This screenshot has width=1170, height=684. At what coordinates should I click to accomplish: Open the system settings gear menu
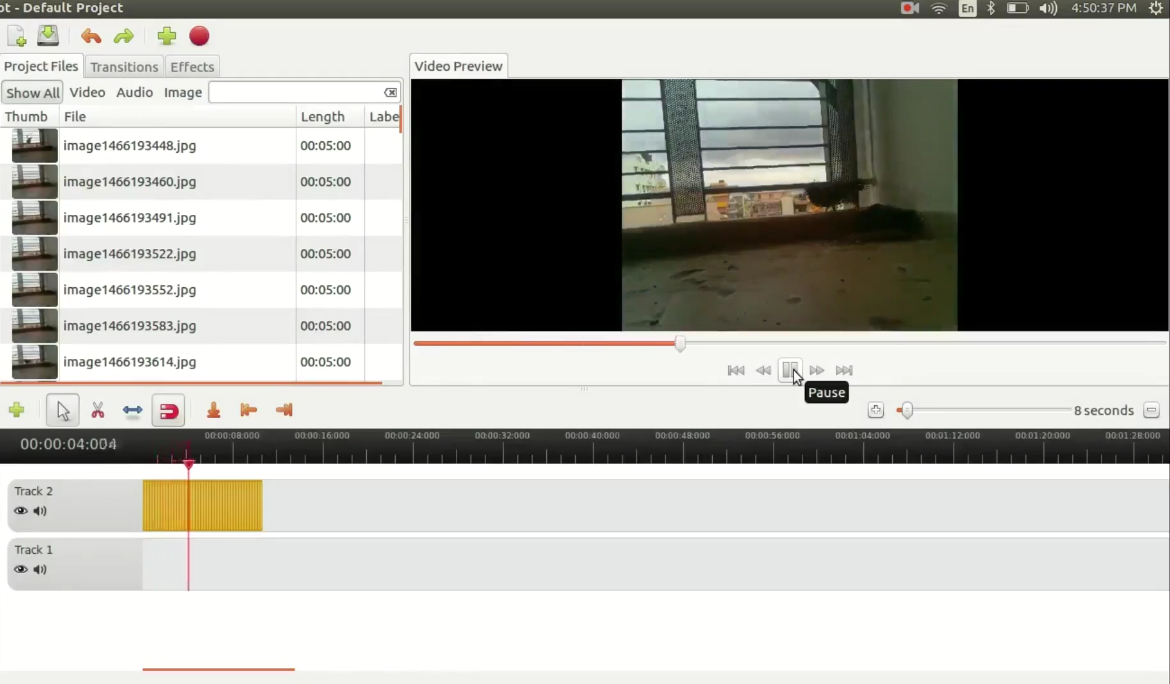[1156, 8]
